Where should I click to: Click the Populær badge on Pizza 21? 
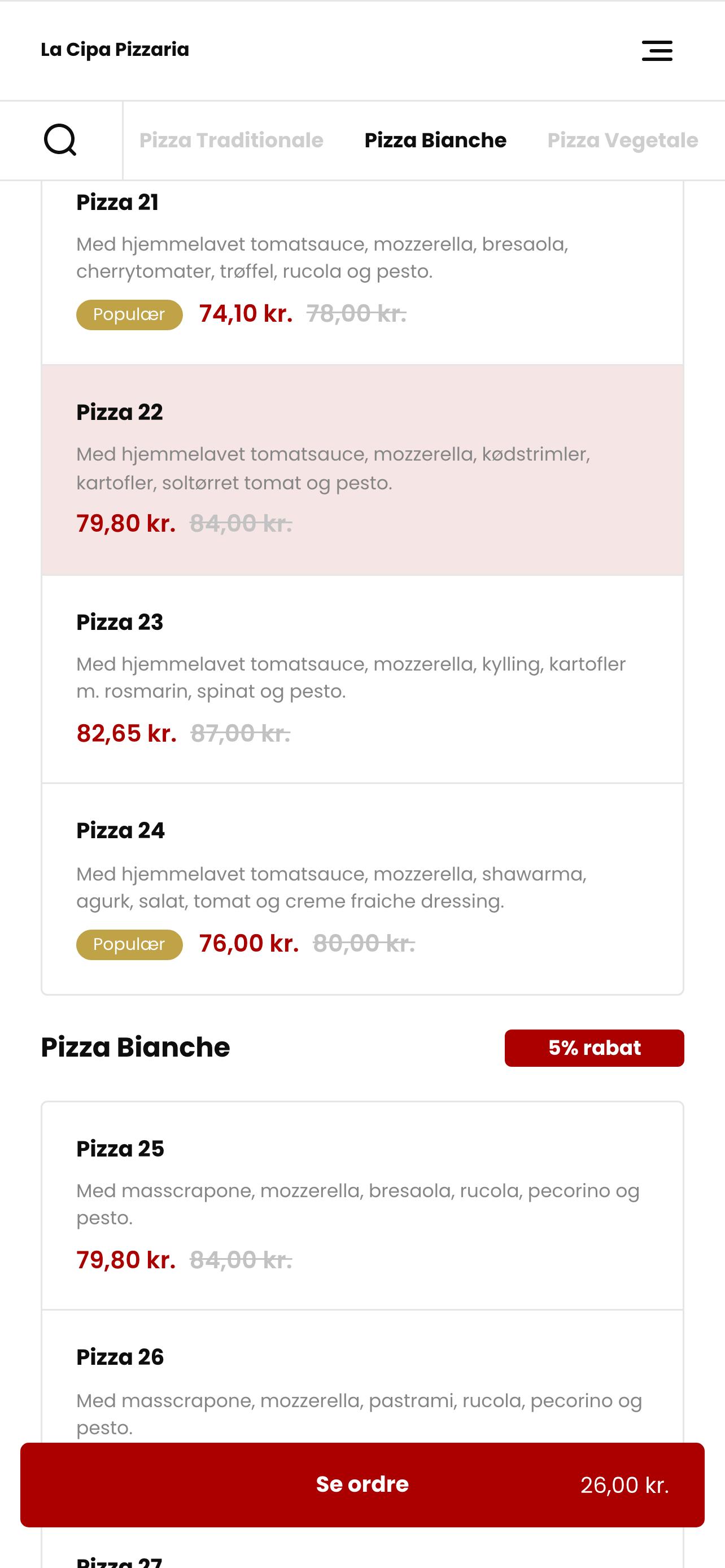pyautogui.click(x=129, y=314)
